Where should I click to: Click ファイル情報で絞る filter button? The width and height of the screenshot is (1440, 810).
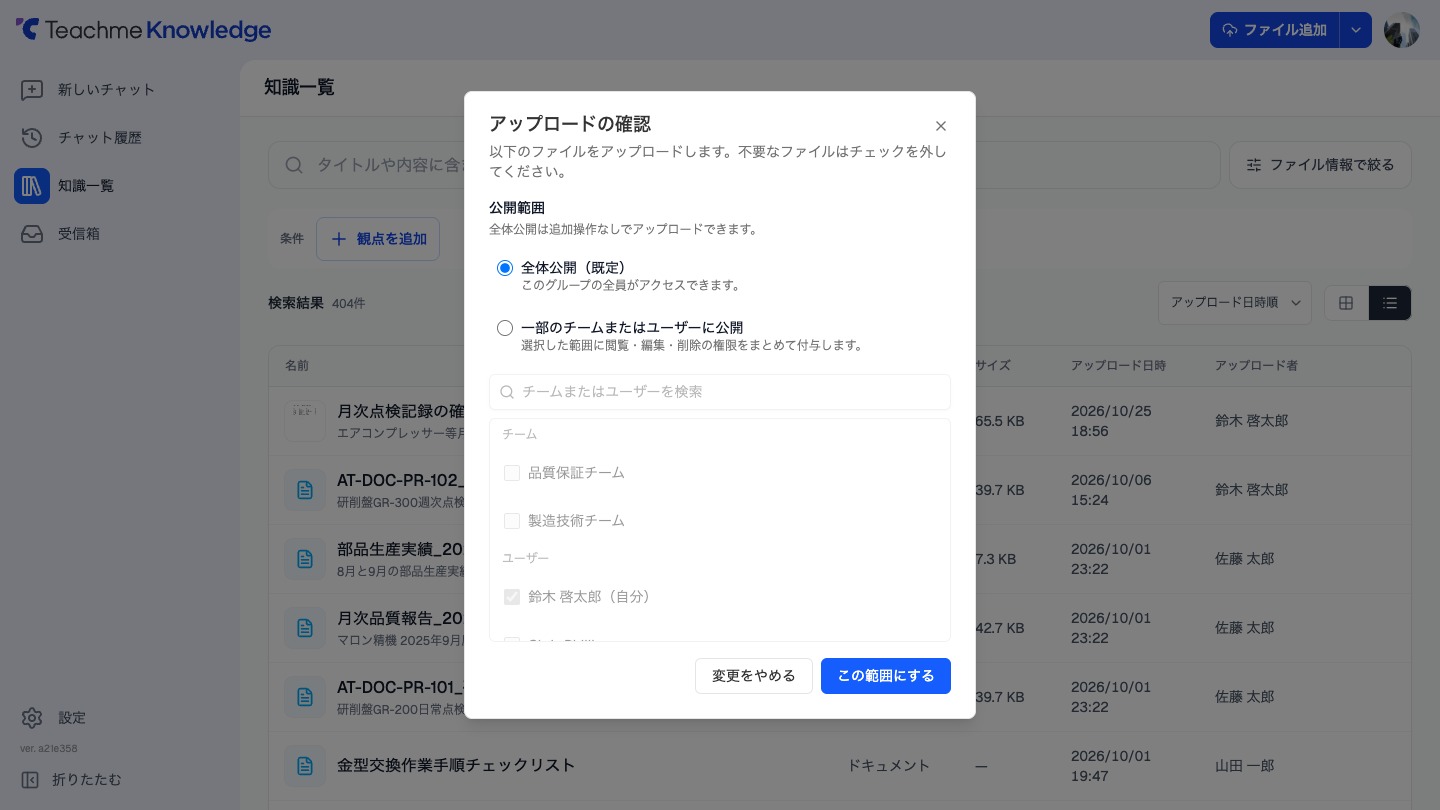coord(1320,165)
